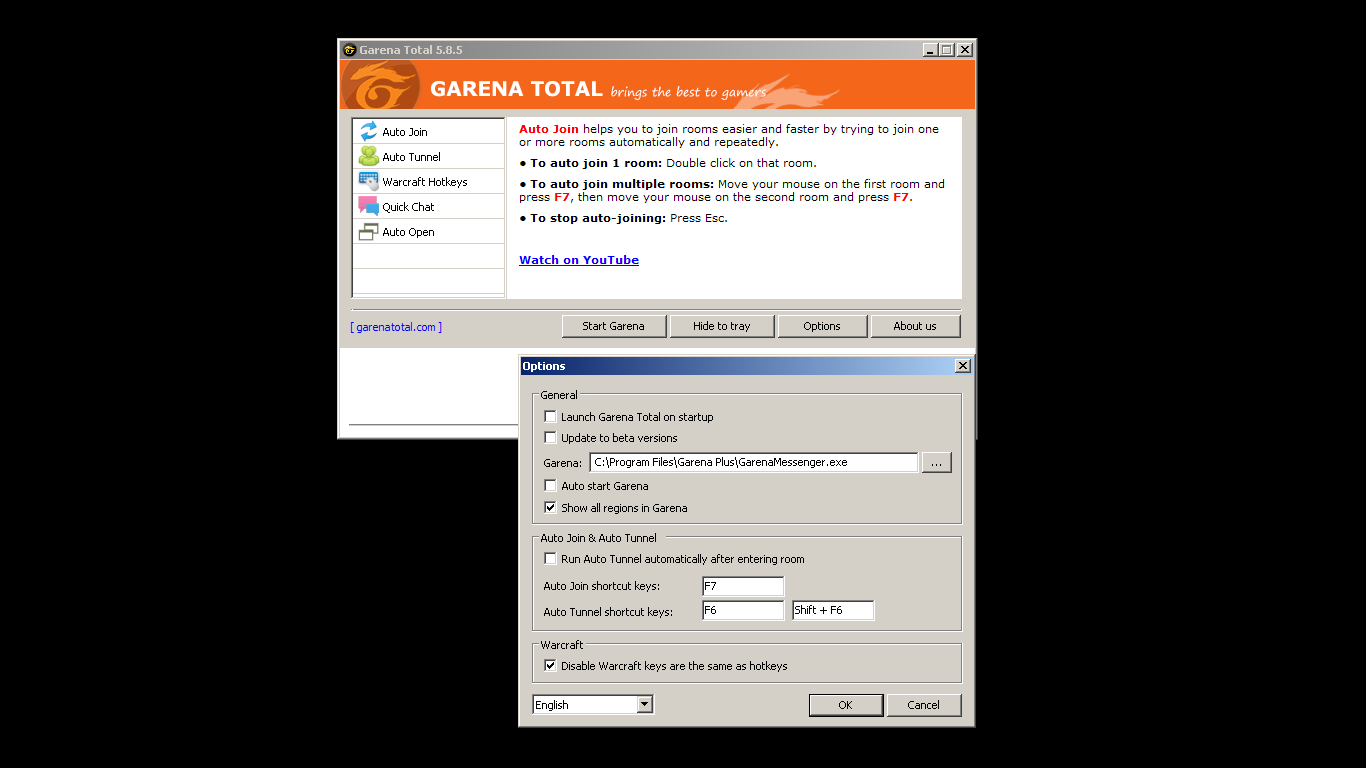This screenshot has height=768, width=1366.
Task: Switch to the Auto Open section
Action: [x=429, y=231]
